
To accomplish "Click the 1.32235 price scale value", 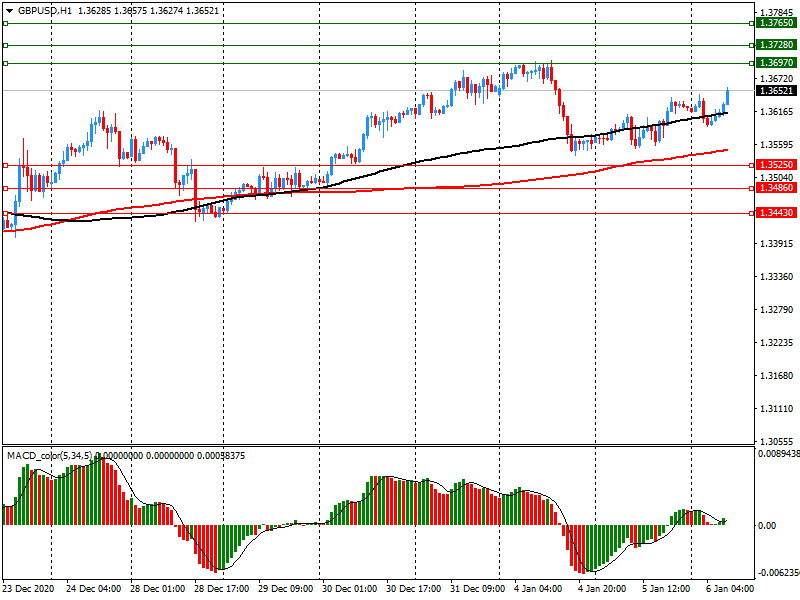I will click(x=777, y=343).
